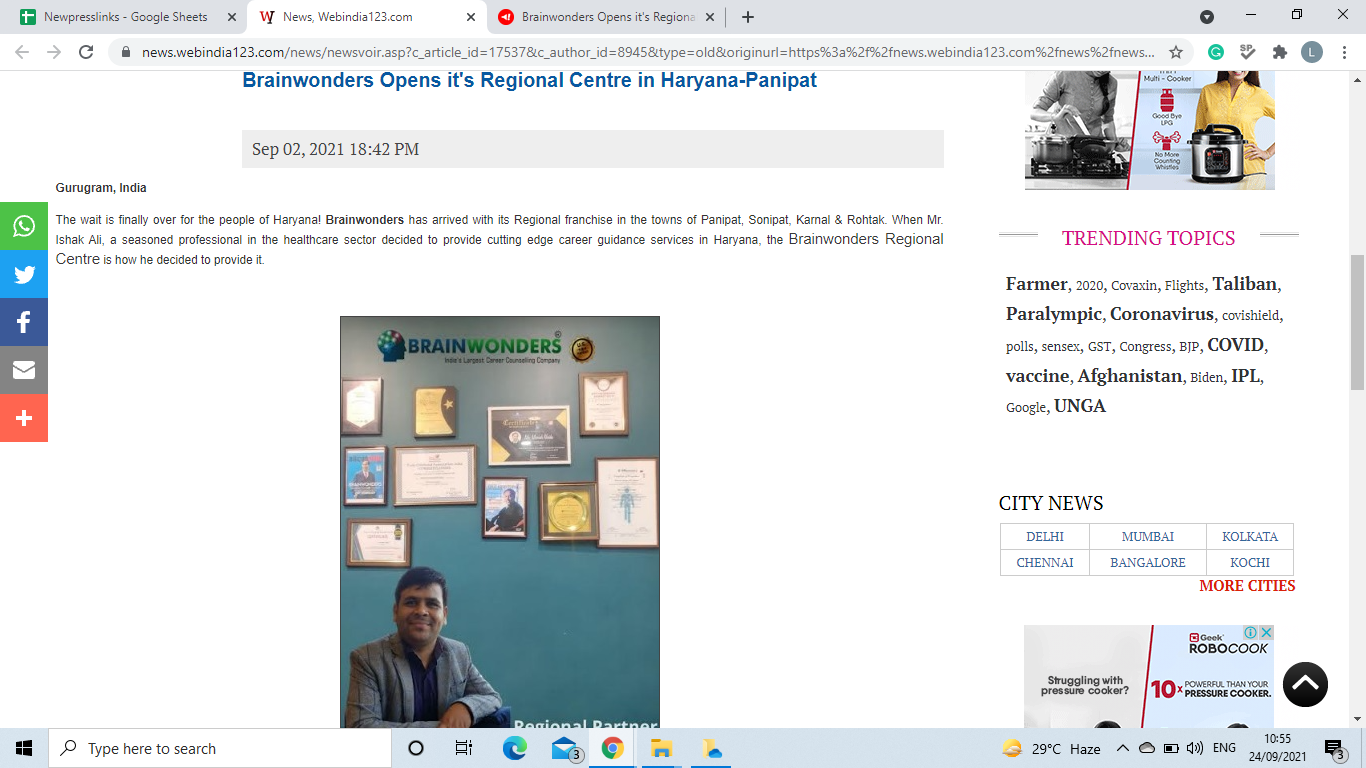Image resolution: width=1366 pixels, height=768 pixels.
Task: Share article on Twitter
Action: coord(24,274)
